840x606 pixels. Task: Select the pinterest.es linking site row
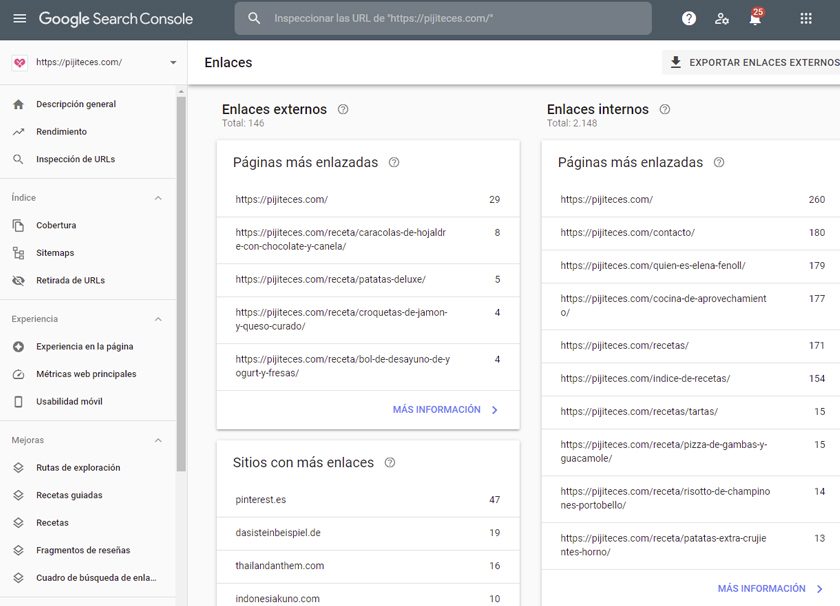coord(368,500)
